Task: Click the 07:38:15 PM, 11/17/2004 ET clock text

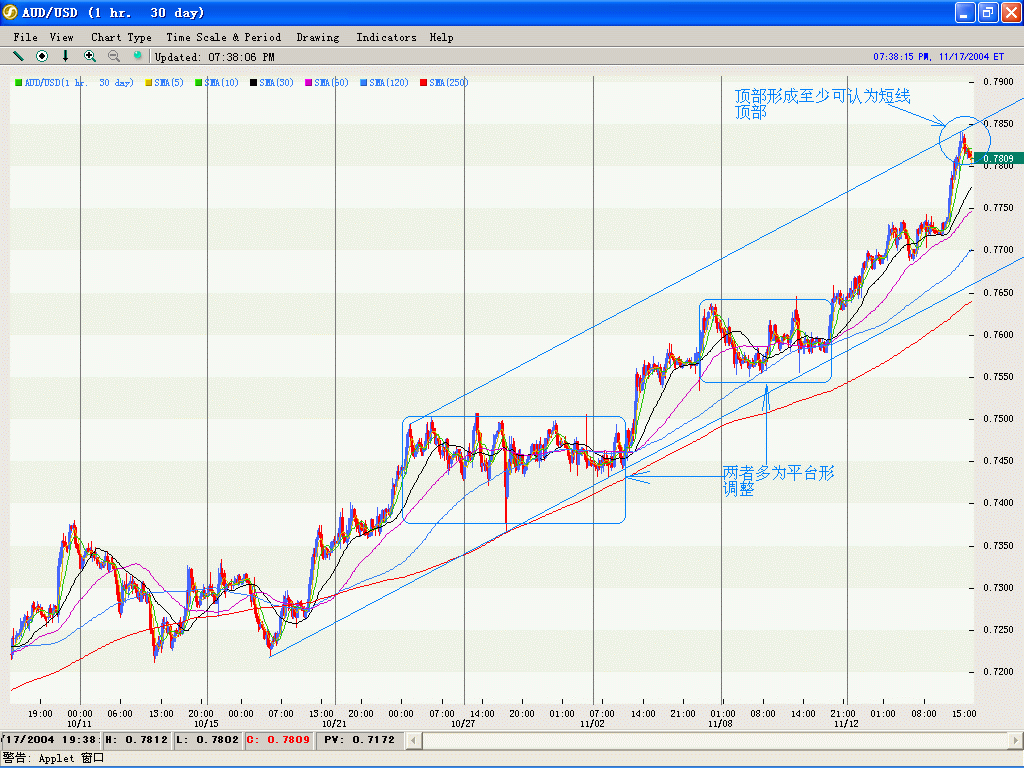Action: pos(938,57)
